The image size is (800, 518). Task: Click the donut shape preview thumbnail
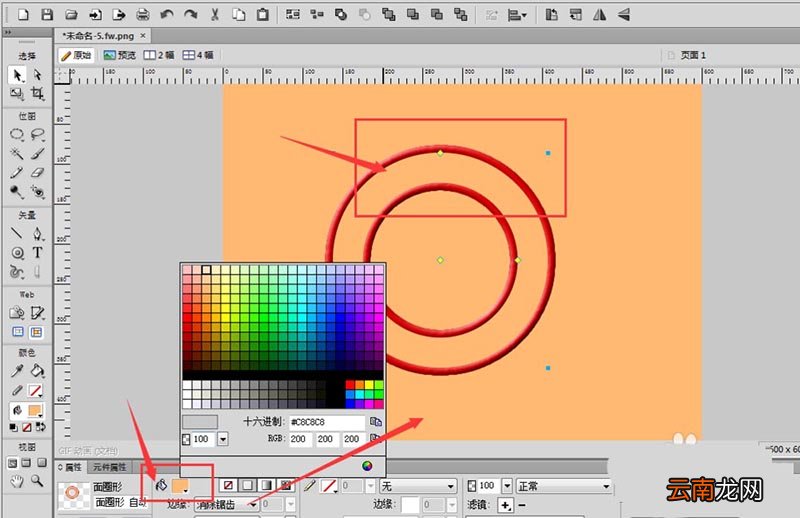coord(72,494)
